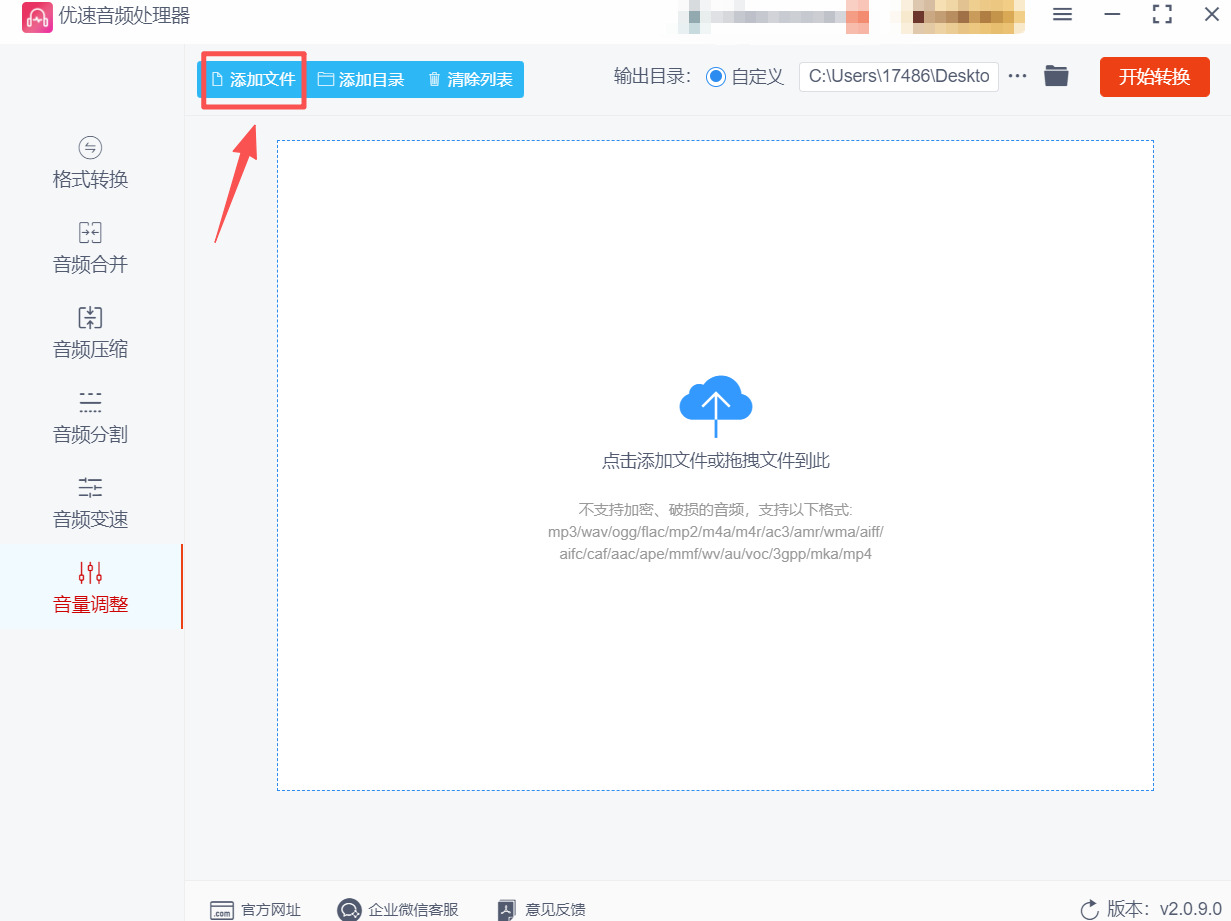Click the 添加文件 button
1231x921 pixels.
coord(253,79)
